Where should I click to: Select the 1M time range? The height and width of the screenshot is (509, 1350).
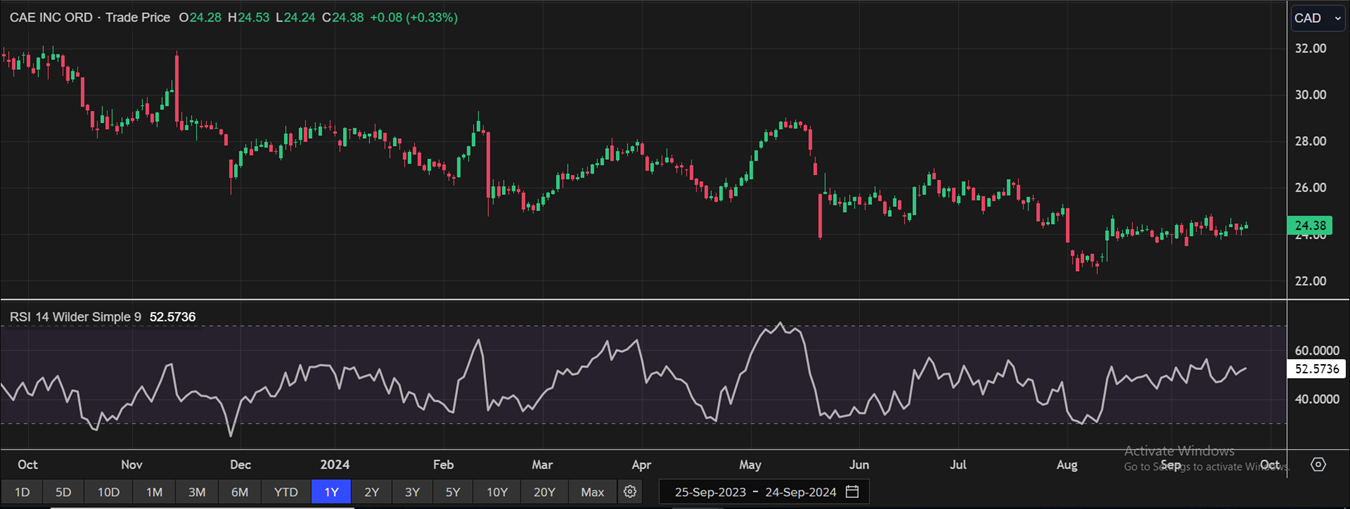coord(154,492)
